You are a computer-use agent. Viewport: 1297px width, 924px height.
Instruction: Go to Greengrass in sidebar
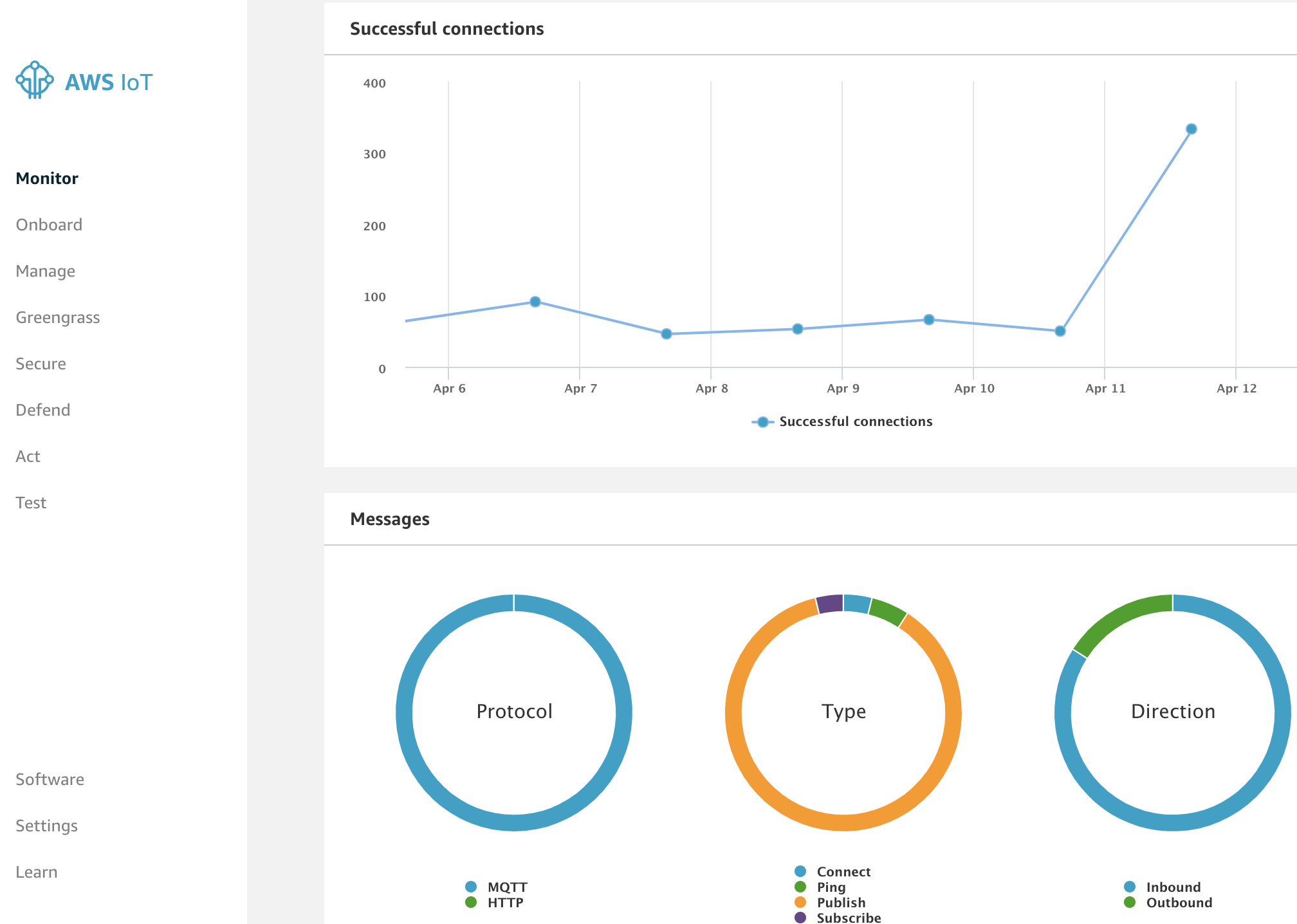click(x=58, y=317)
